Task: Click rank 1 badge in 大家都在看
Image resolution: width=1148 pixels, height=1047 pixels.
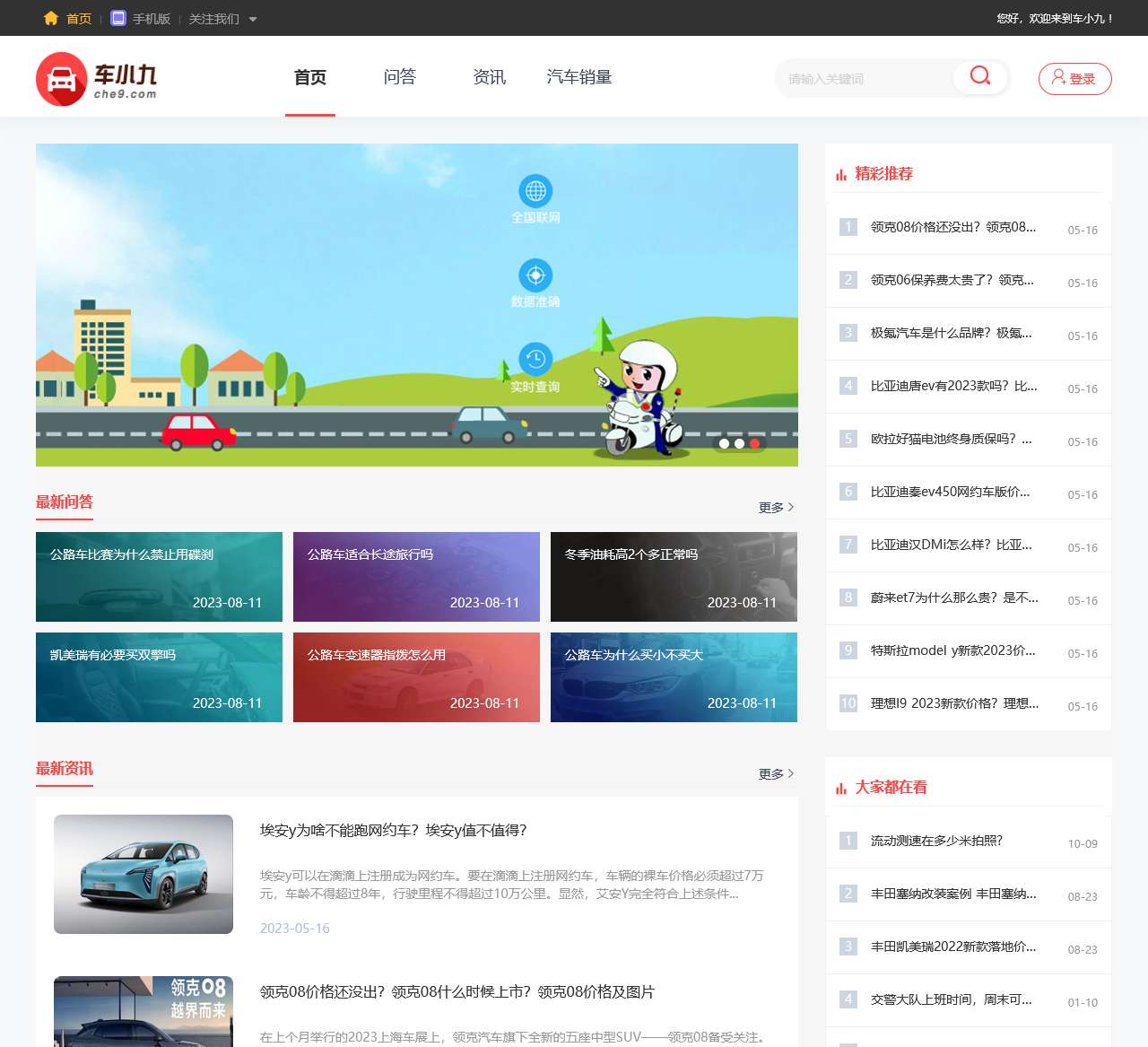Action: pyautogui.click(x=848, y=841)
